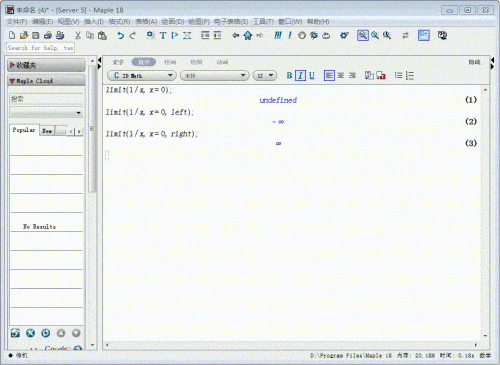Toggle Underline formatting button

[312, 76]
